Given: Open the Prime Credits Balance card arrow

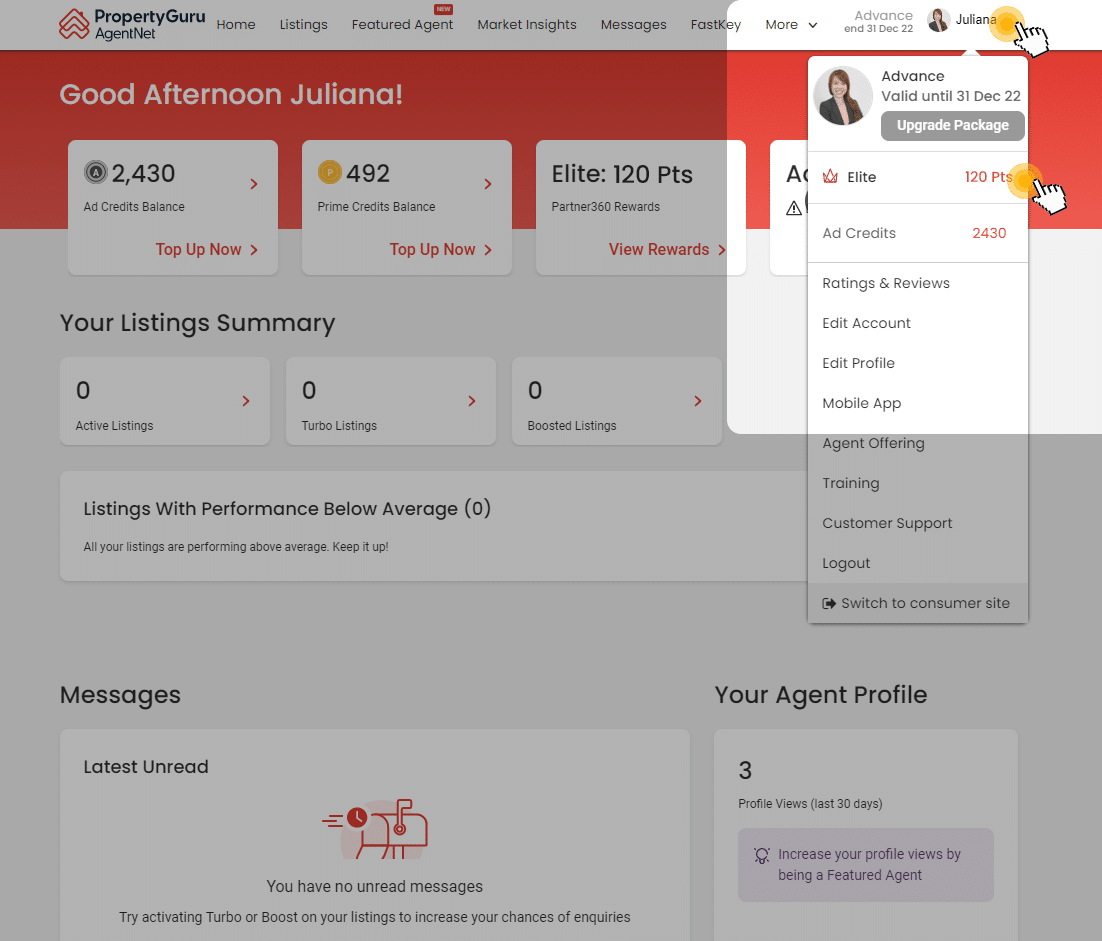Looking at the screenshot, I should [x=488, y=184].
